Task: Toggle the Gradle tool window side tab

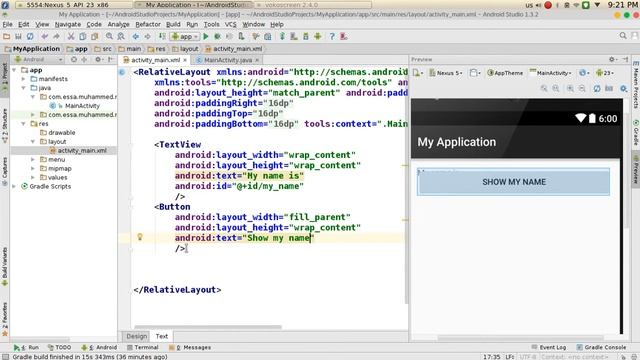Action: 636,133
